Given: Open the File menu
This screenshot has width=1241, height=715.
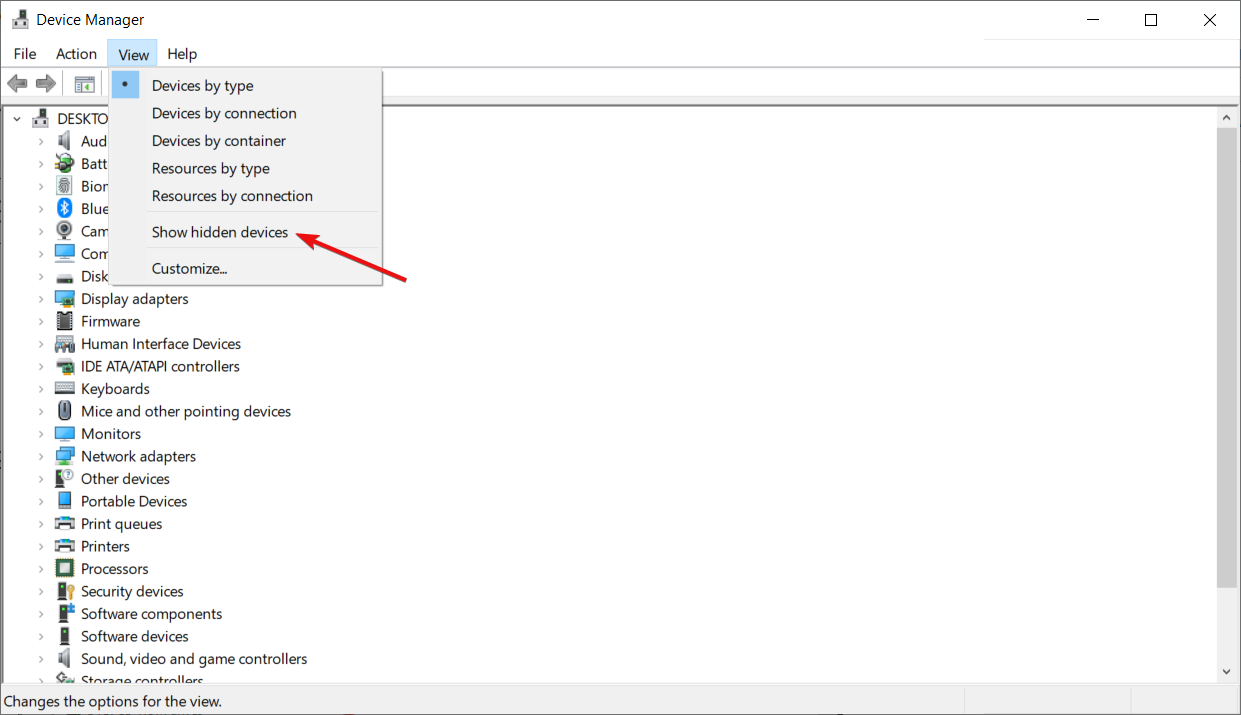Looking at the screenshot, I should pos(25,54).
